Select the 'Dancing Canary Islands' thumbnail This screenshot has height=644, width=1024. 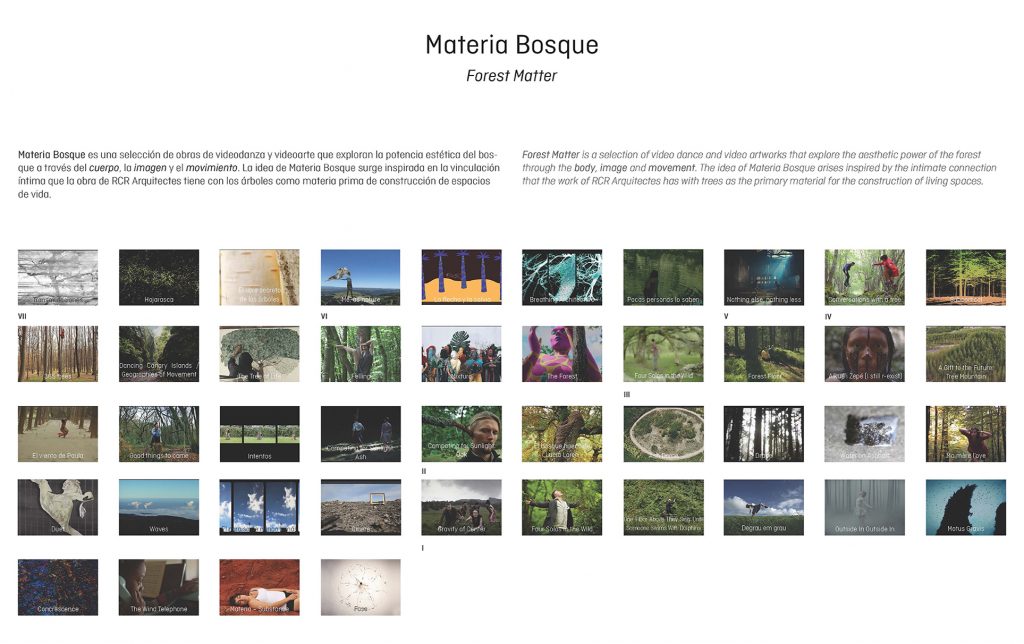[159, 353]
